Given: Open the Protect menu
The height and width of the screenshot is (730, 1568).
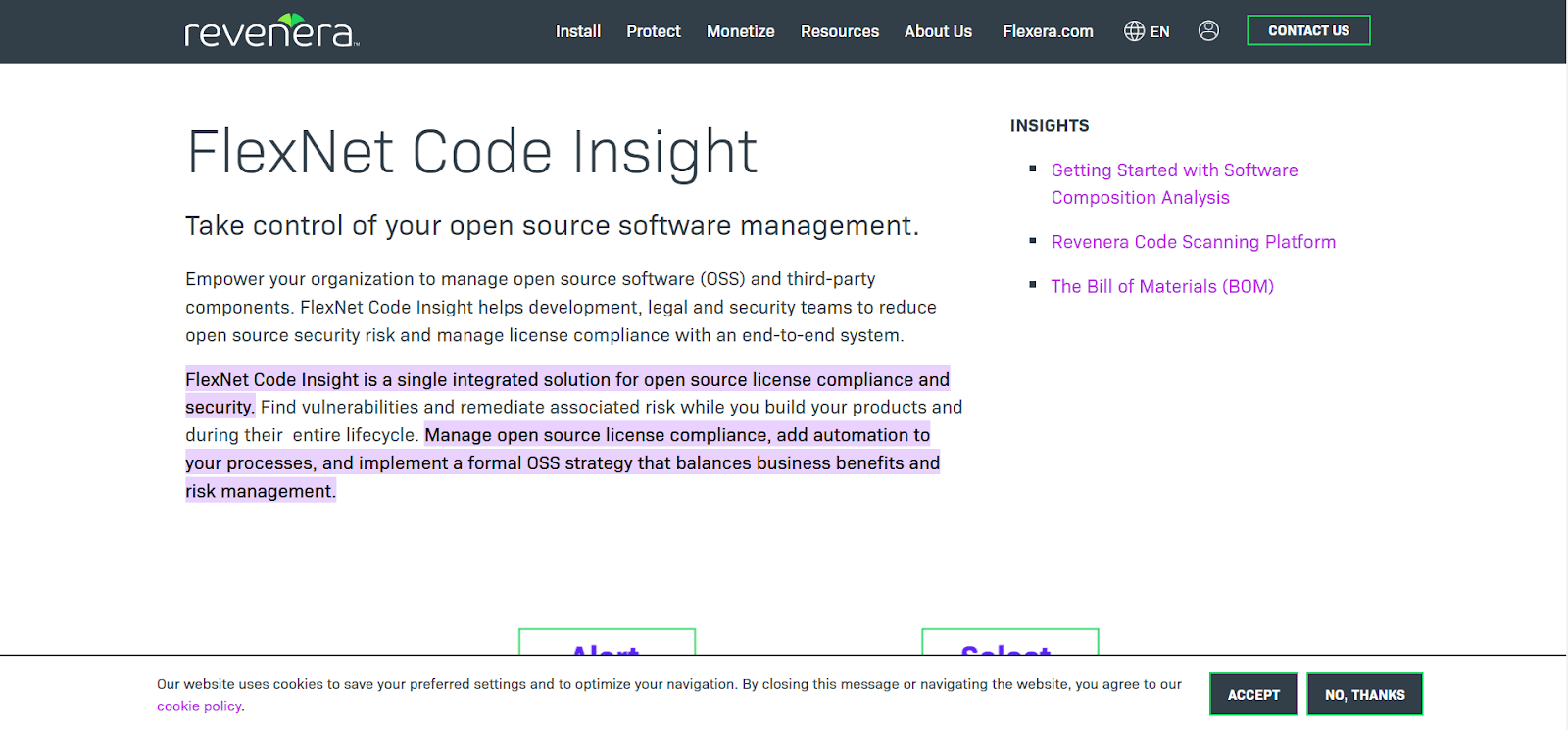Looking at the screenshot, I should tap(654, 31).
